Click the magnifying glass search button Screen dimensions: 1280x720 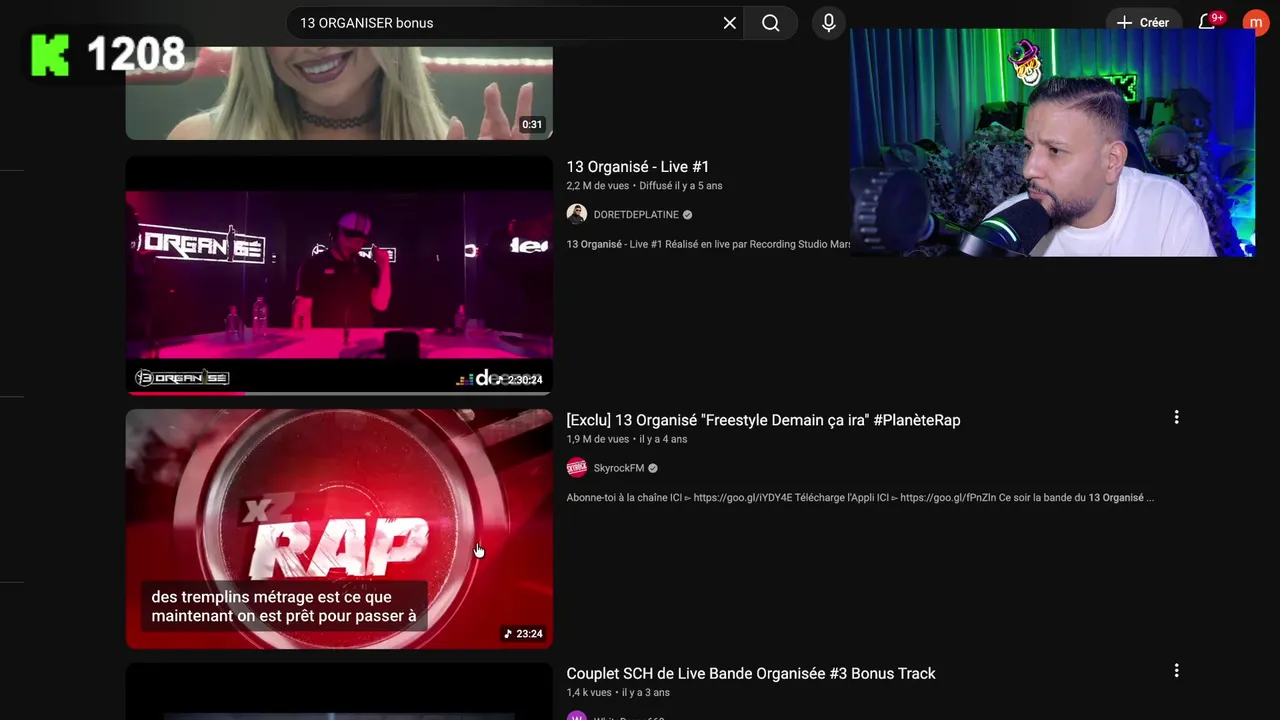[x=770, y=23]
